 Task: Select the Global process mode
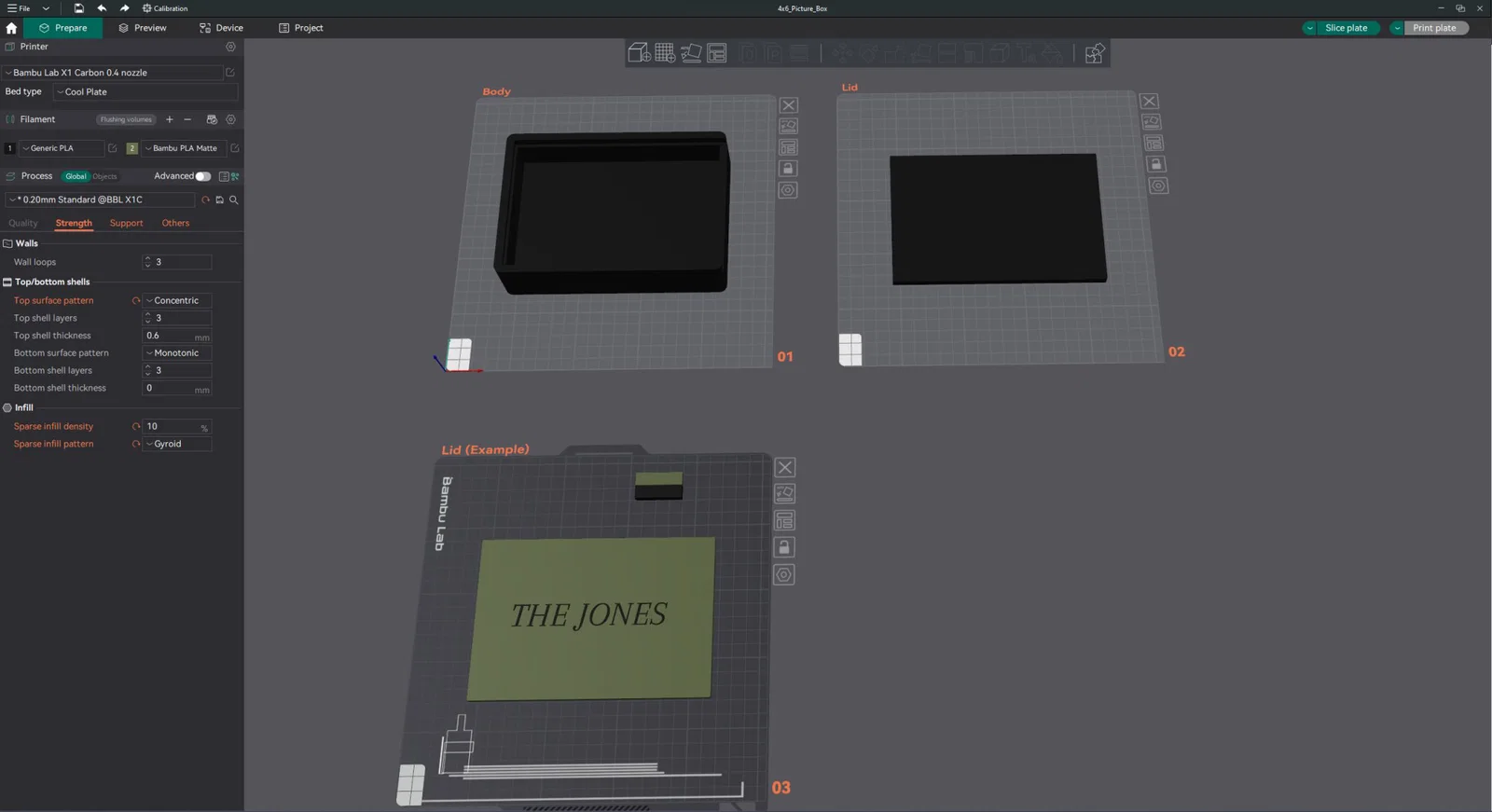coord(76,176)
